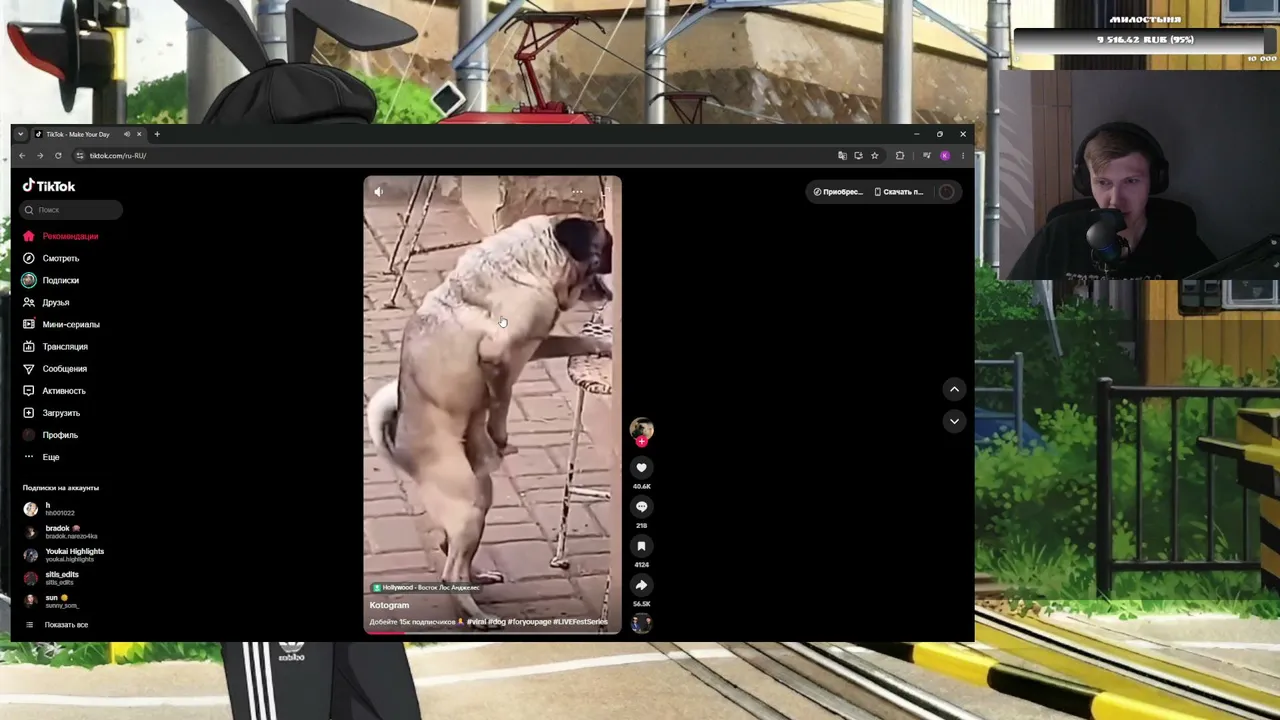1280x720 pixels.
Task: Install app icon in address bar
Action: click(x=858, y=155)
